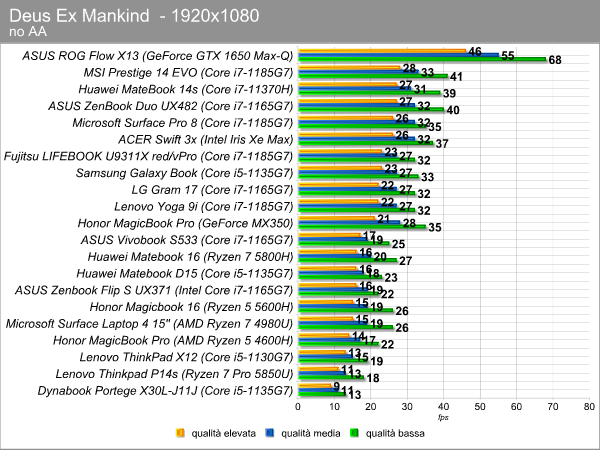Viewport: 600px width, 450px height.
Task: Click the value 33 on Samsung Galaxy Book
Action: (427, 177)
